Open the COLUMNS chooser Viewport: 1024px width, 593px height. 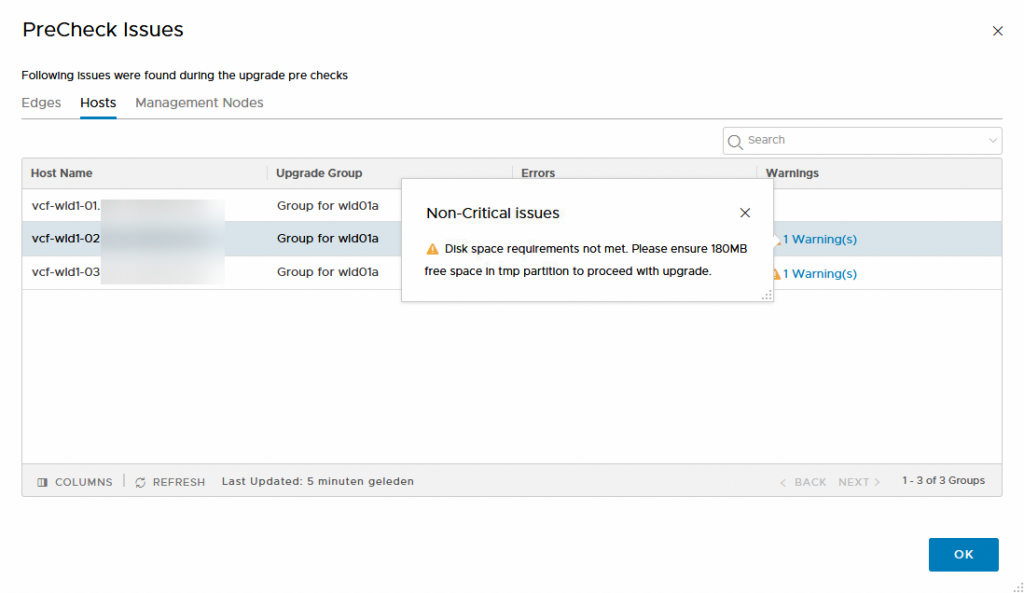tap(75, 482)
